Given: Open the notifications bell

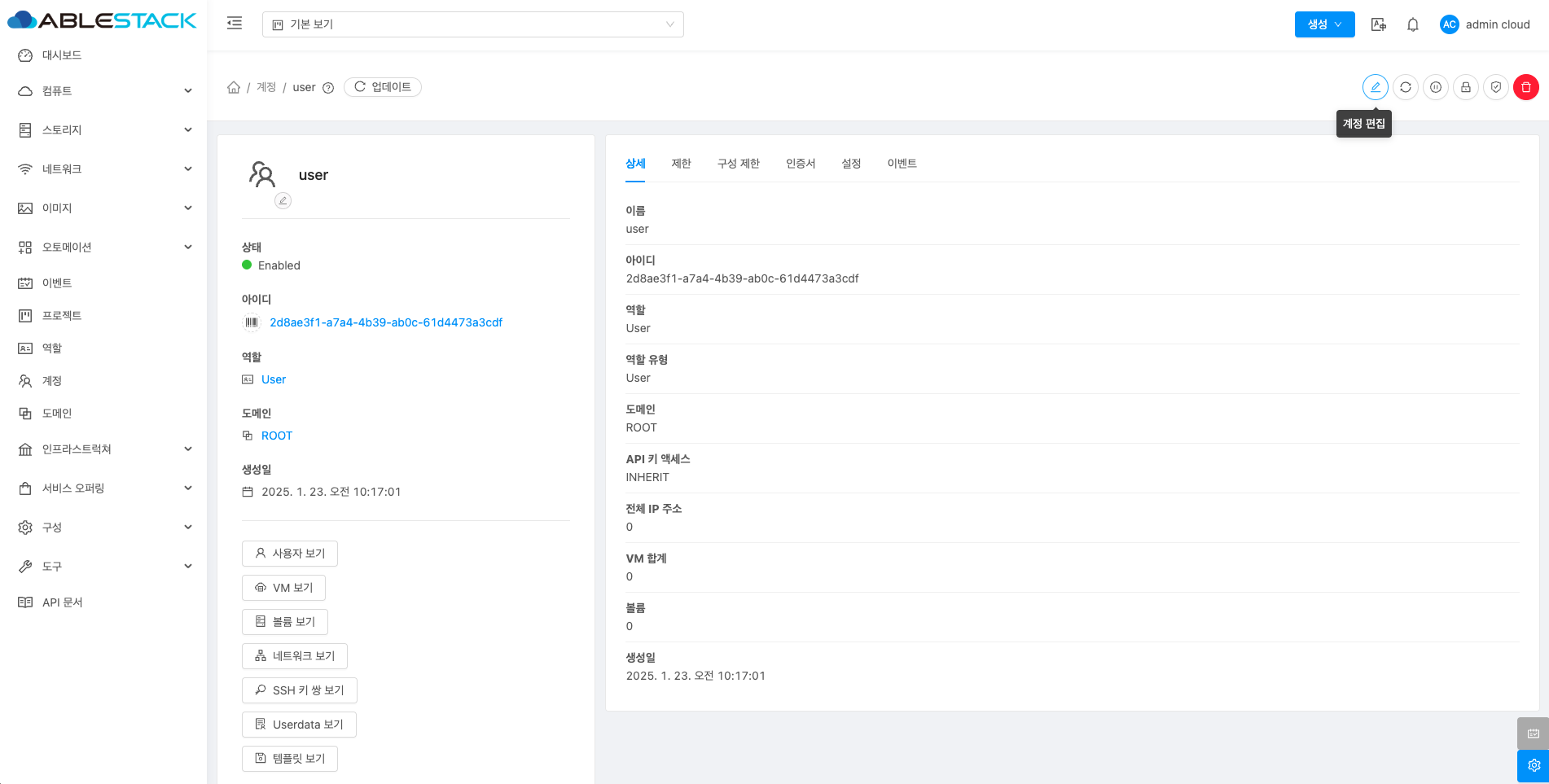Looking at the screenshot, I should coord(1412,24).
